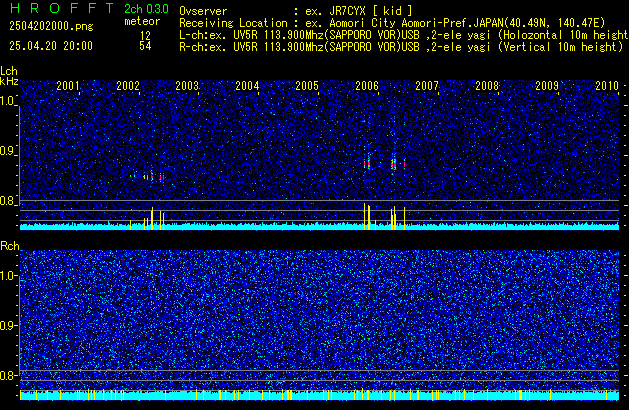Click the Ovserver JR7CYX line

tap(296, 11)
